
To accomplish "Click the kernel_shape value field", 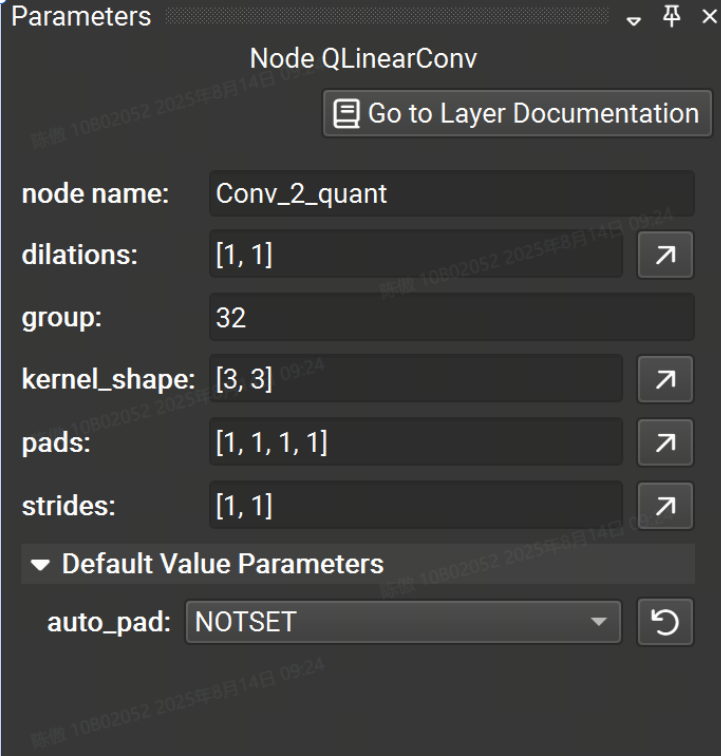I will [415, 380].
